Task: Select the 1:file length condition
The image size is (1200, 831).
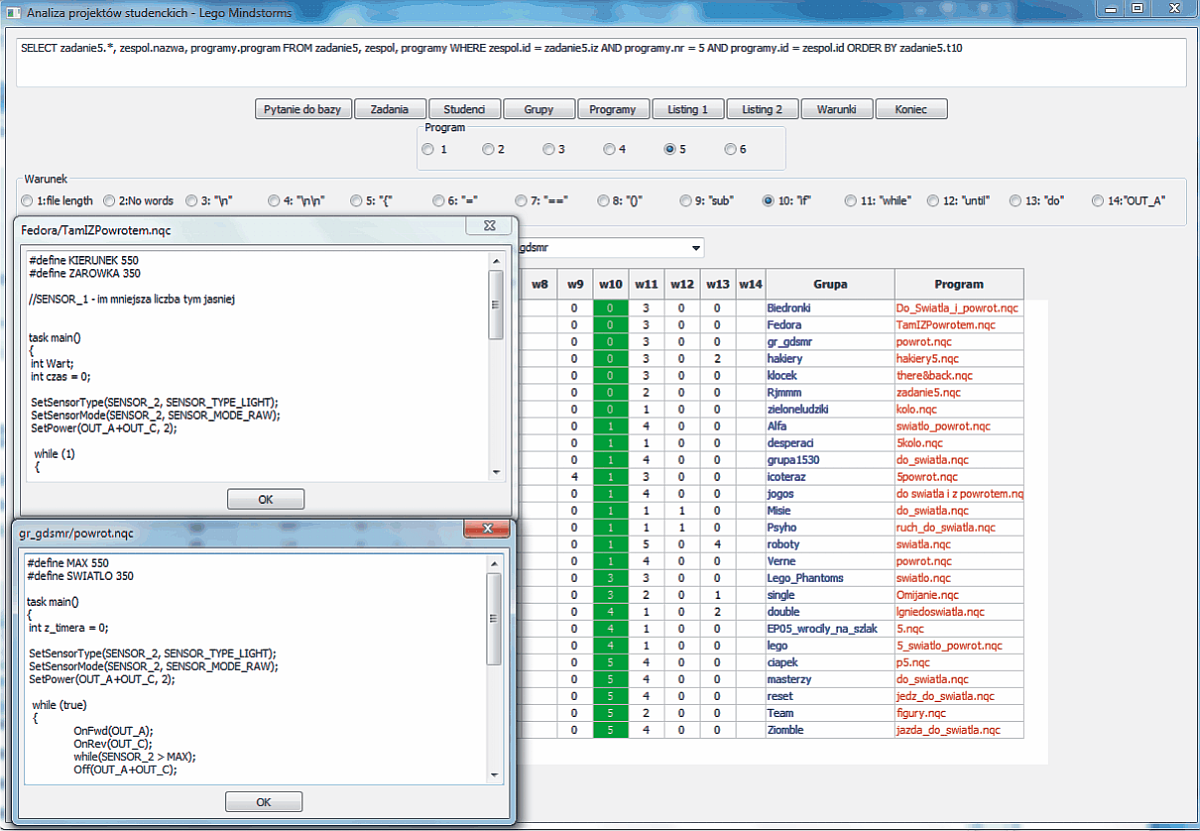Action: point(27,200)
